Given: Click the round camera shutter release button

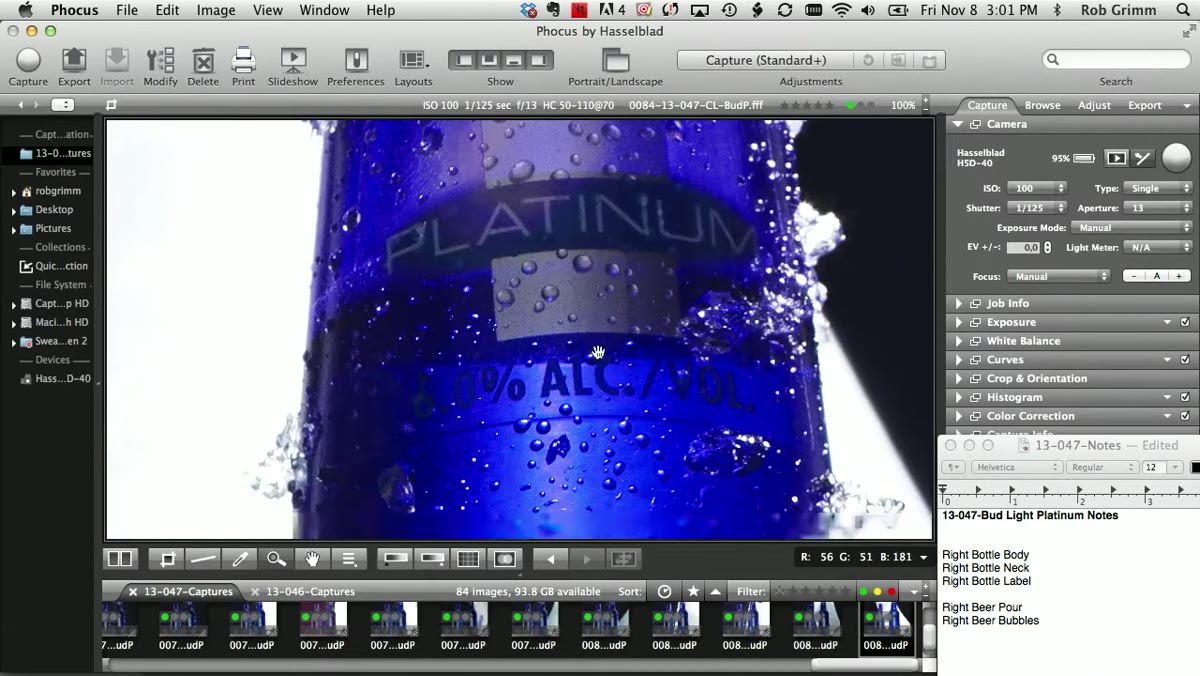Looking at the screenshot, I should click(1176, 158).
